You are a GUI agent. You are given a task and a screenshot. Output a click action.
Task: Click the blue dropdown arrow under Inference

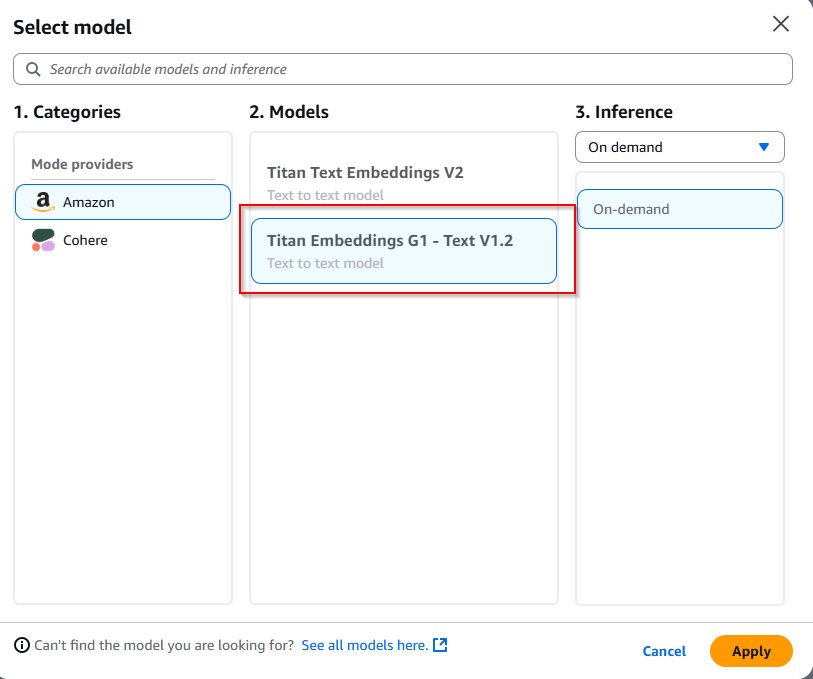[763, 147]
